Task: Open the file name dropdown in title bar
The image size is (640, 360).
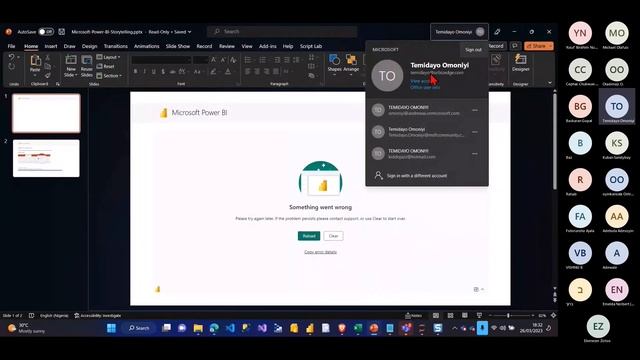Action: (189, 32)
